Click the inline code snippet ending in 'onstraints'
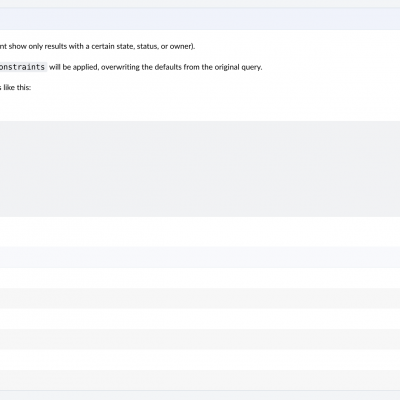400x400 pixels. coord(23,67)
